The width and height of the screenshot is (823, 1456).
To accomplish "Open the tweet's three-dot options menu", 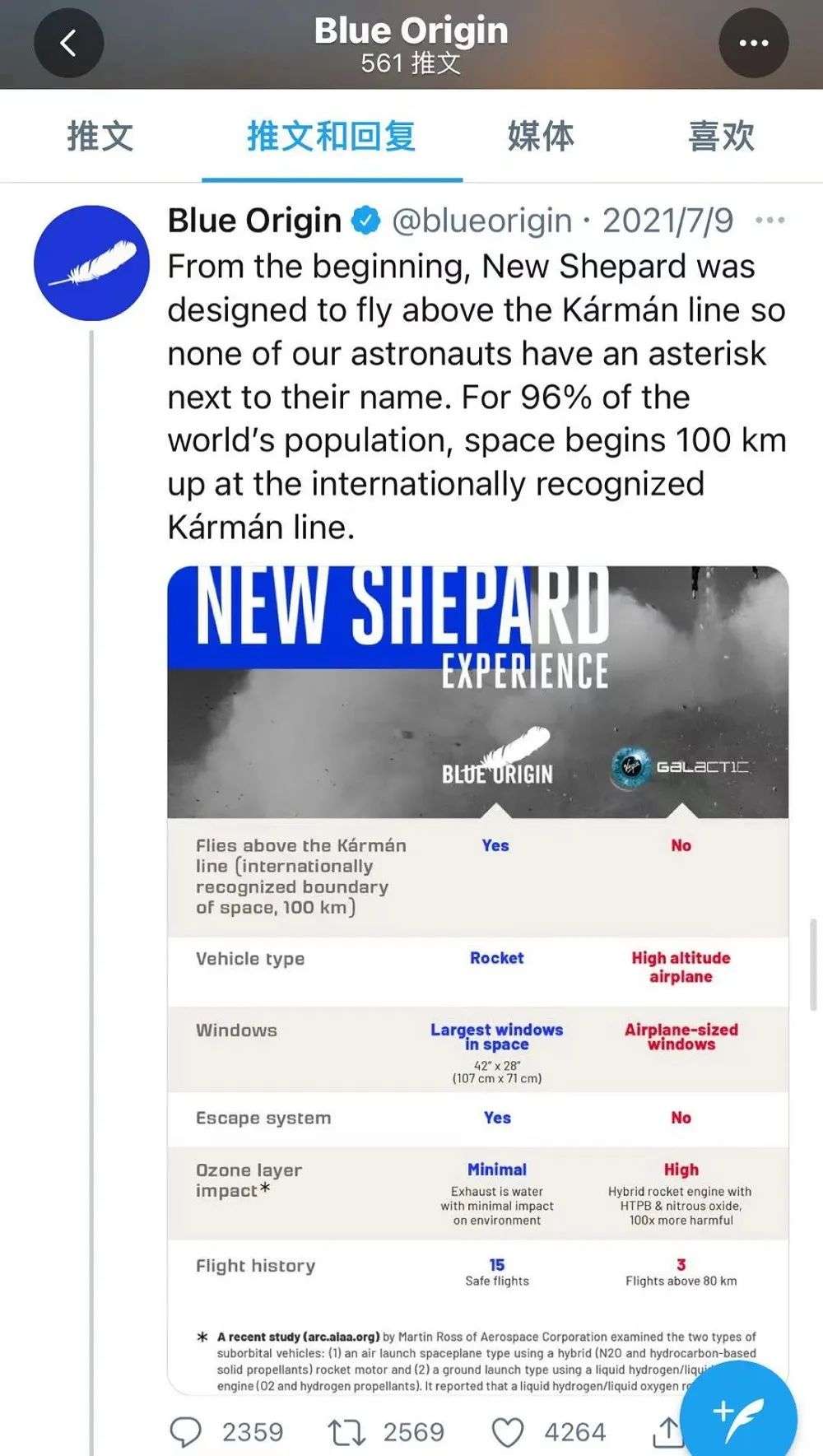I will [770, 221].
